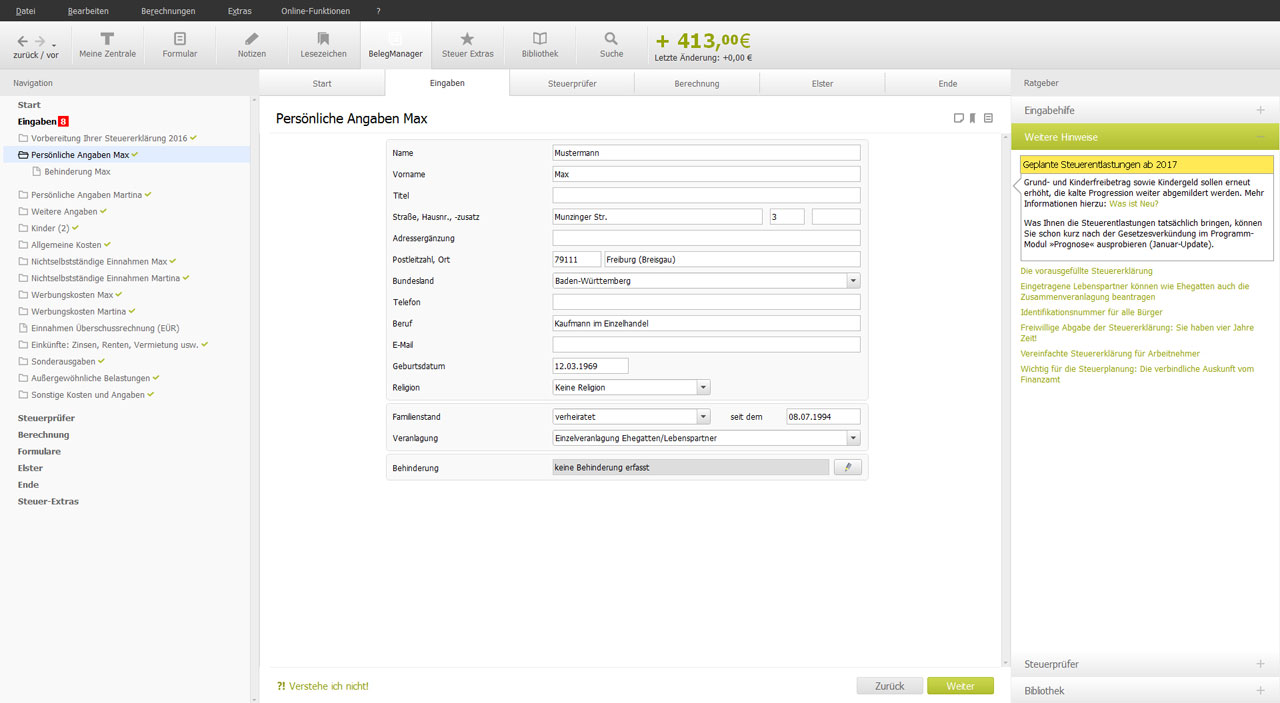The height and width of the screenshot is (703, 1280).
Task: Click the edit pencil button for Behinderung
Action: [x=847, y=467]
